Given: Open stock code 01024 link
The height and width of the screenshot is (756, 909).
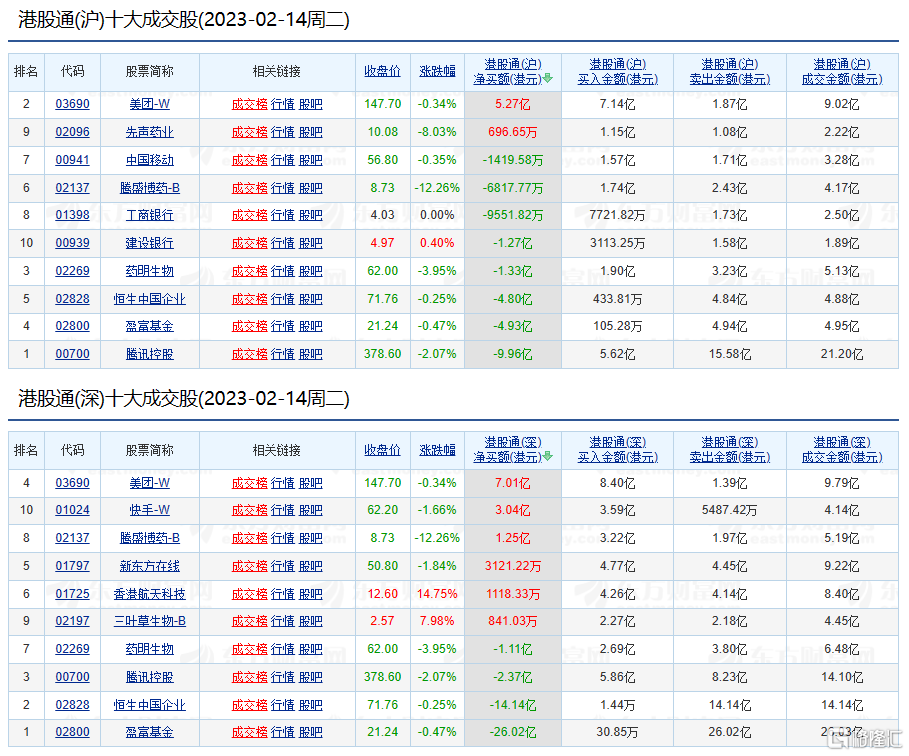Looking at the screenshot, I should pos(72,510).
